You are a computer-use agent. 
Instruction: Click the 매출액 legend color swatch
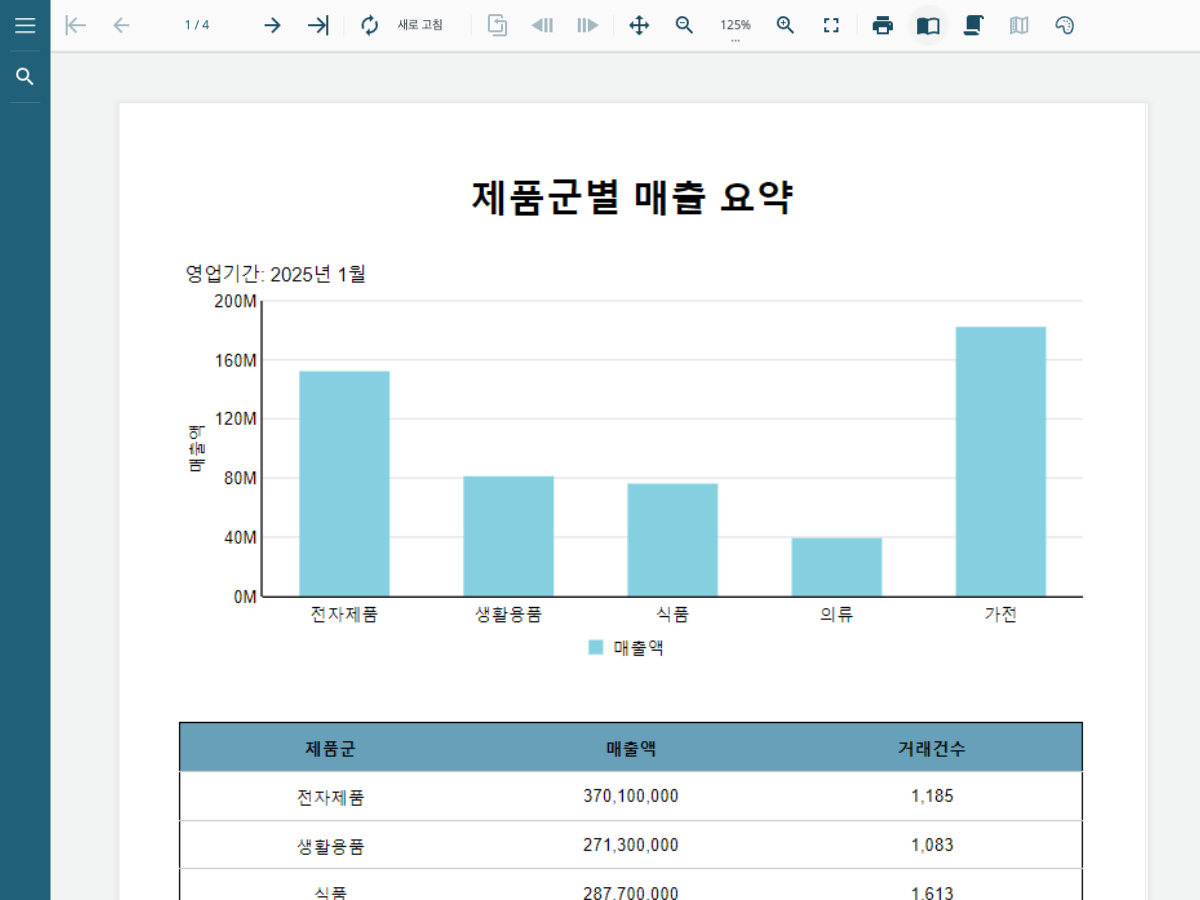[596, 647]
